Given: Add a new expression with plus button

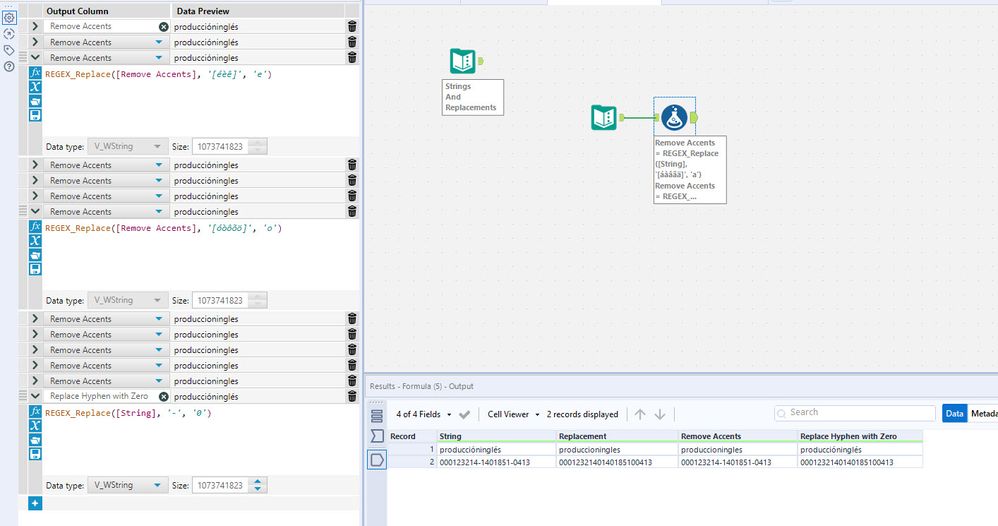Looking at the screenshot, I should pos(35,503).
